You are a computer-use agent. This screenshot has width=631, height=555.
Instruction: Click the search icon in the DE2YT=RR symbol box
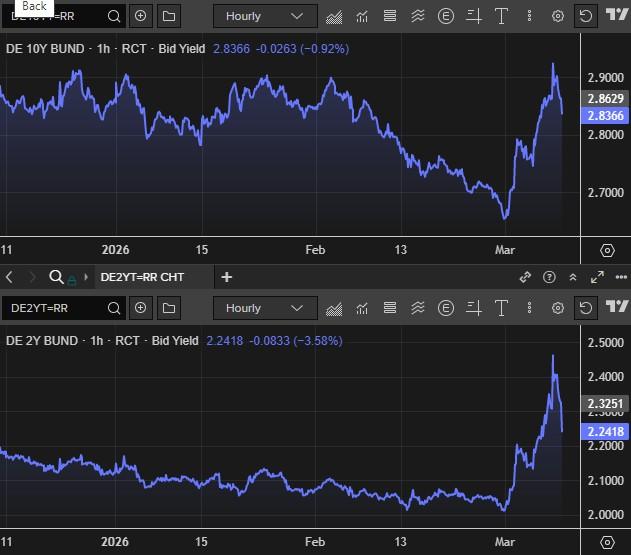pyautogui.click(x=114, y=308)
